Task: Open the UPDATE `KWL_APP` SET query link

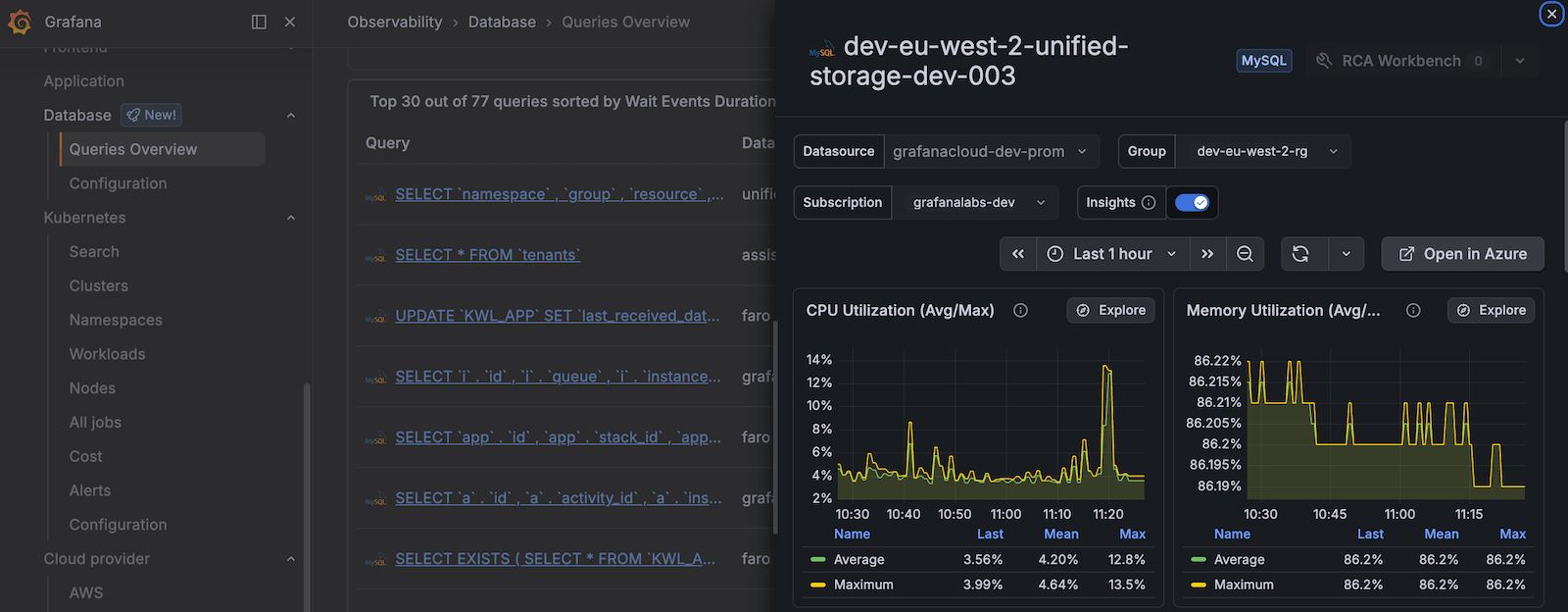Action: click(x=558, y=316)
